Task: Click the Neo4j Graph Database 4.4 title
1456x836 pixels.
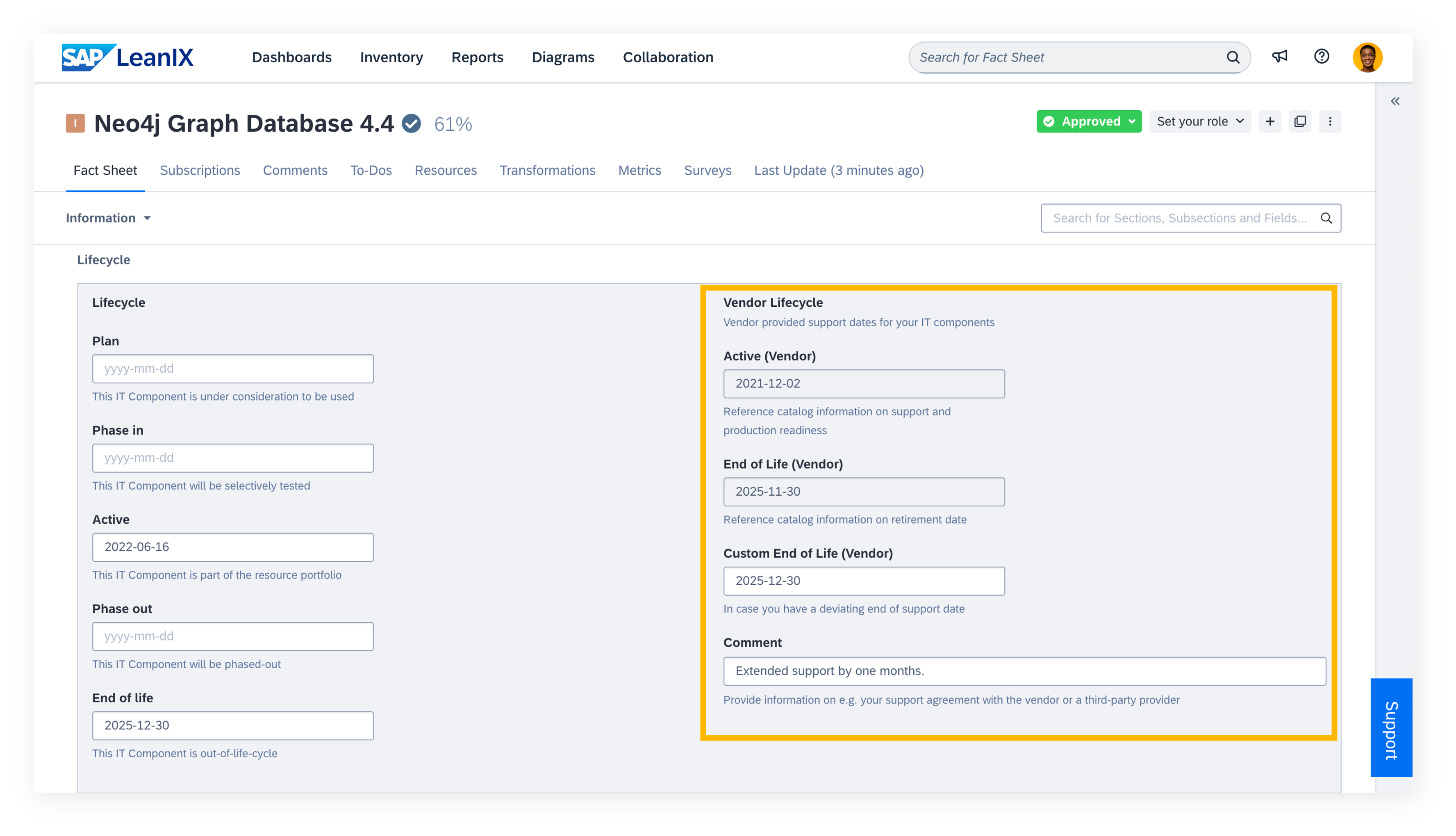Action: click(244, 123)
